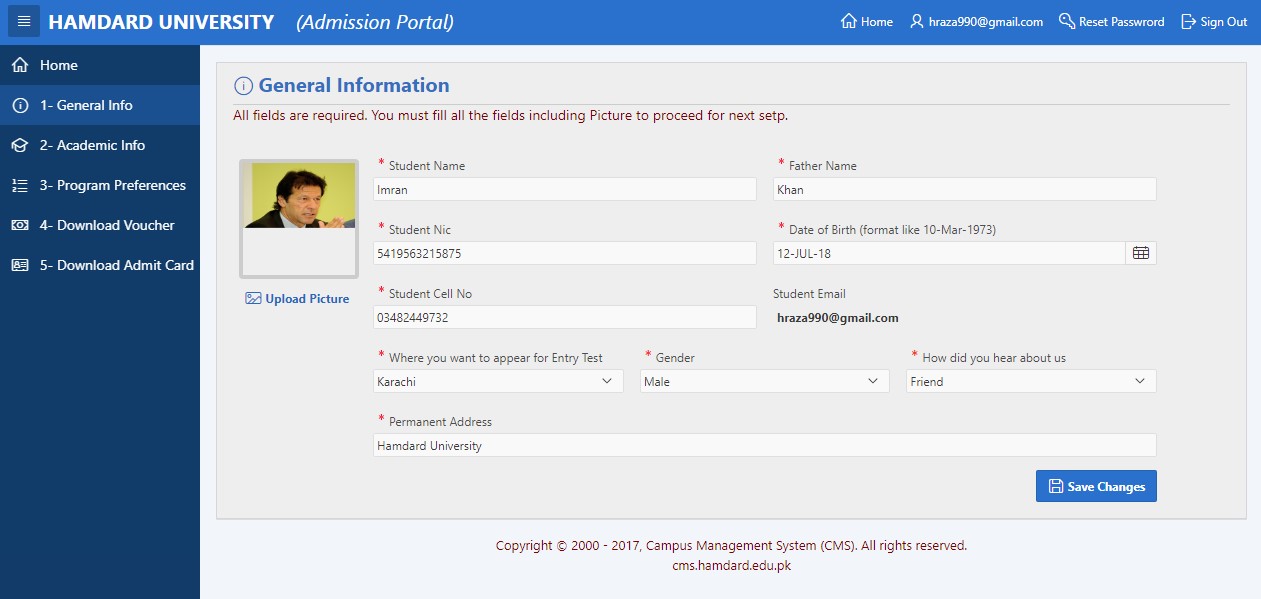The height and width of the screenshot is (599, 1261).
Task: Click the graduation cap icon for Academic Info
Action: click(x=19, y=145)
